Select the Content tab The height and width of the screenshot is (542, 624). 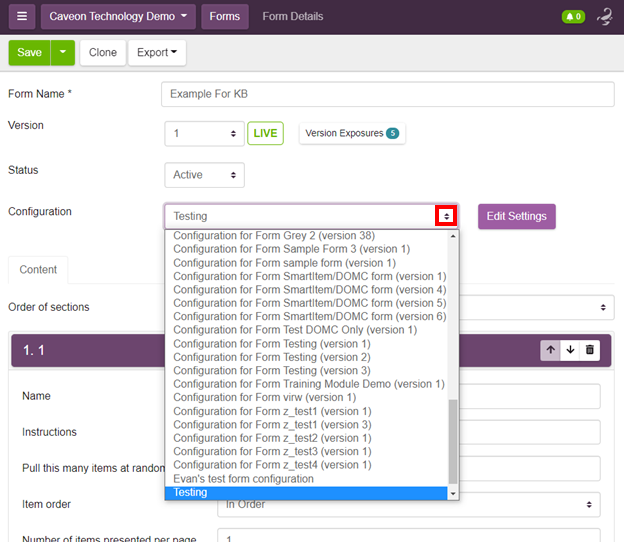(x=38, y=269)
